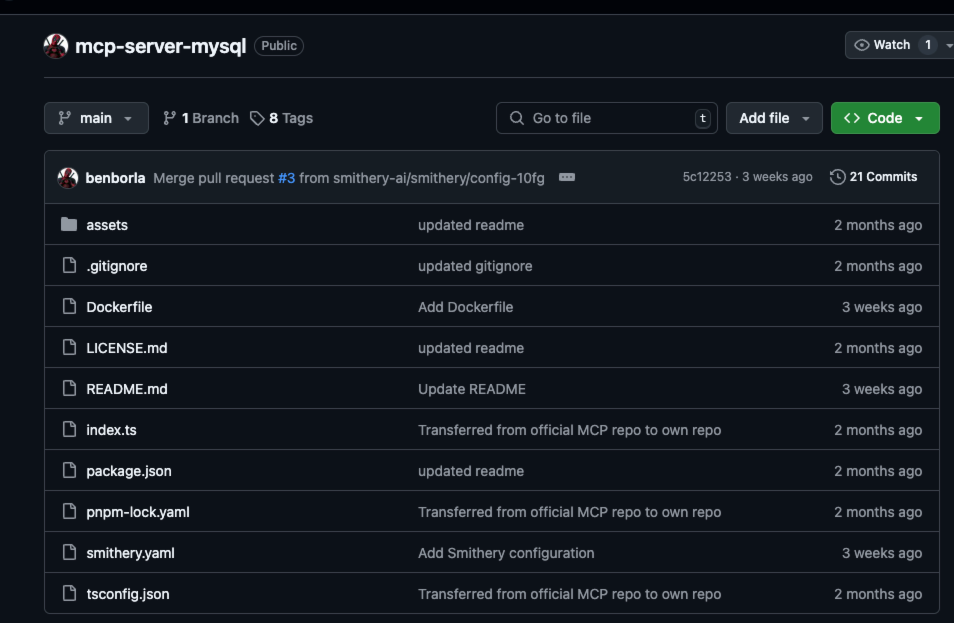Click the Merge pull request commit message

click(x=349, y=178)
